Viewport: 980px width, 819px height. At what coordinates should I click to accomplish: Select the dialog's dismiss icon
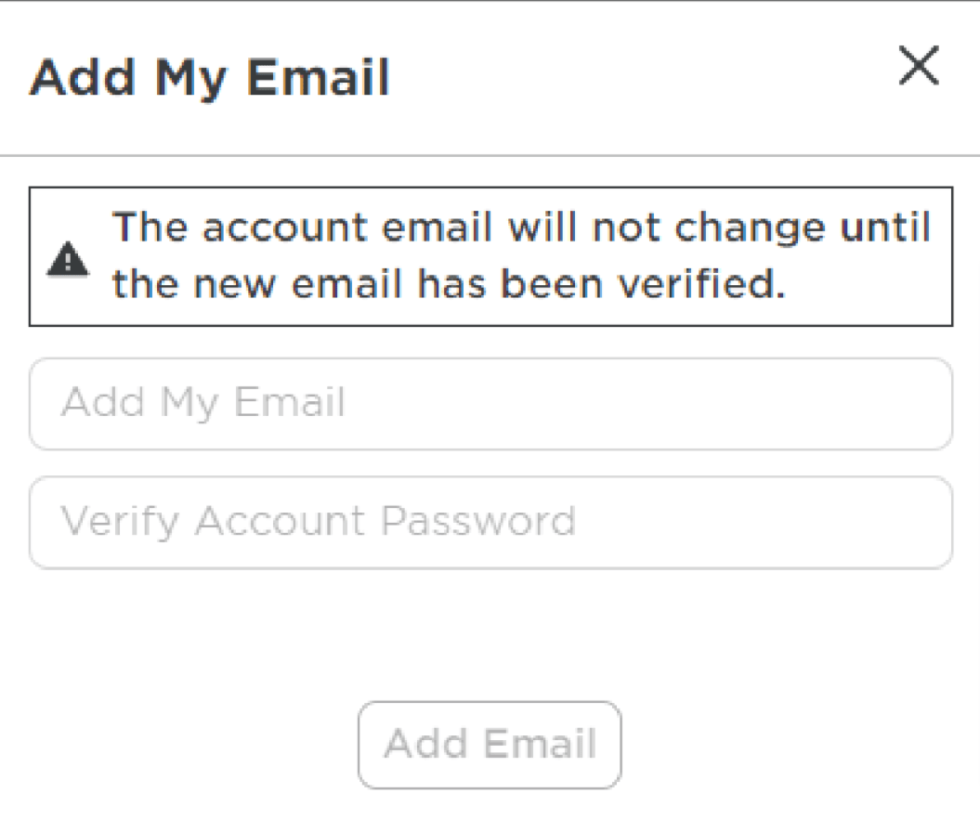click(x=918, y=66)
